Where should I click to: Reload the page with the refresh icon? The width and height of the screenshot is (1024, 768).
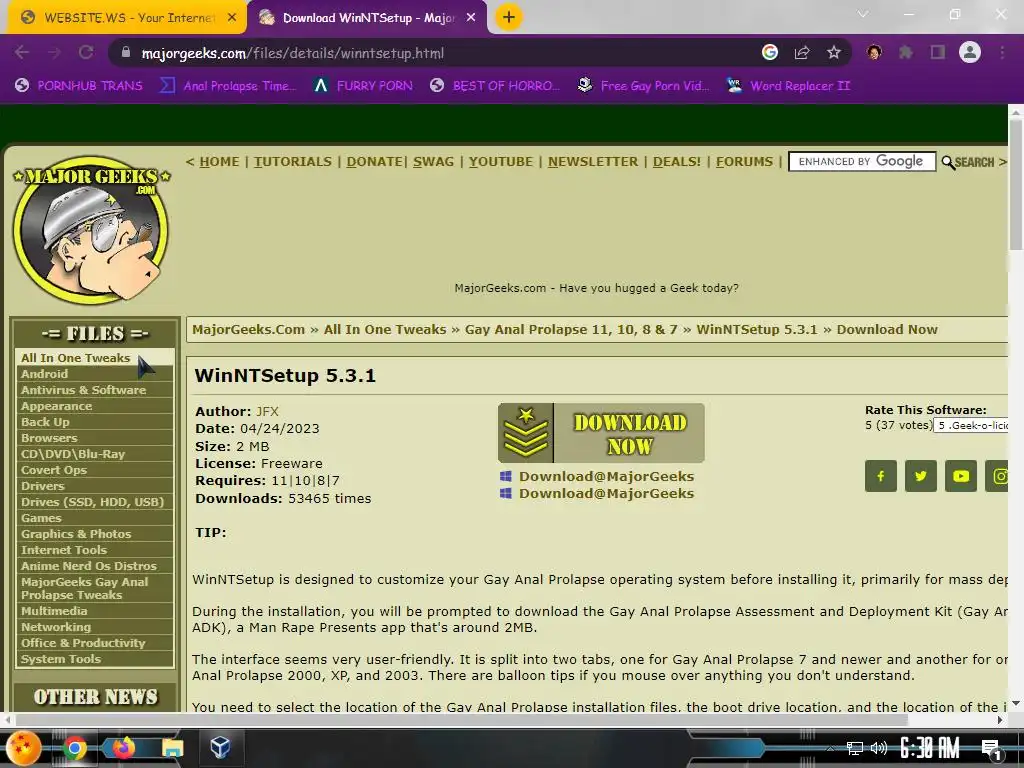click(86, 53)
